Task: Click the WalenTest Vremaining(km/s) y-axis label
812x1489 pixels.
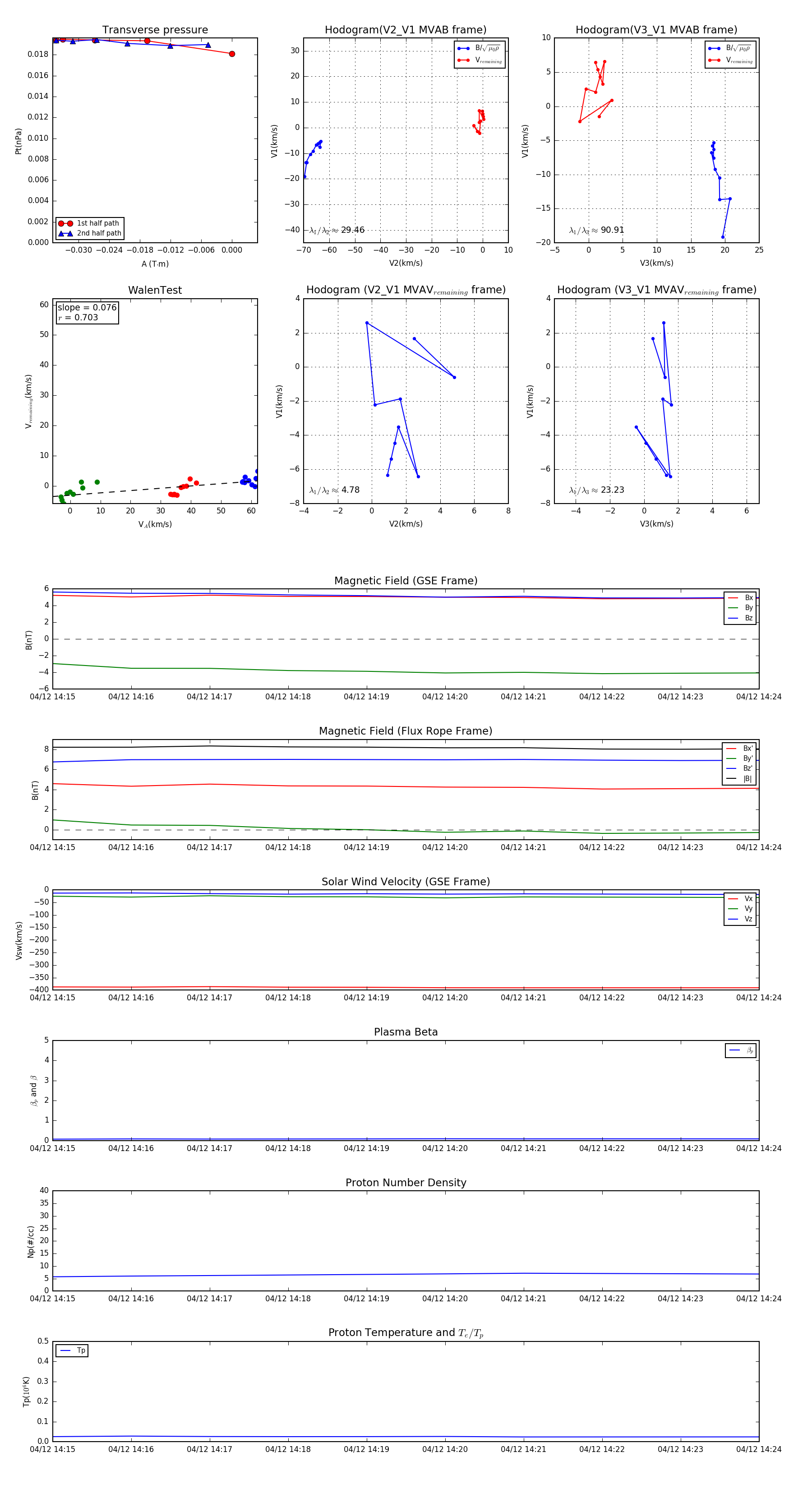Action: tap(28, 401)
